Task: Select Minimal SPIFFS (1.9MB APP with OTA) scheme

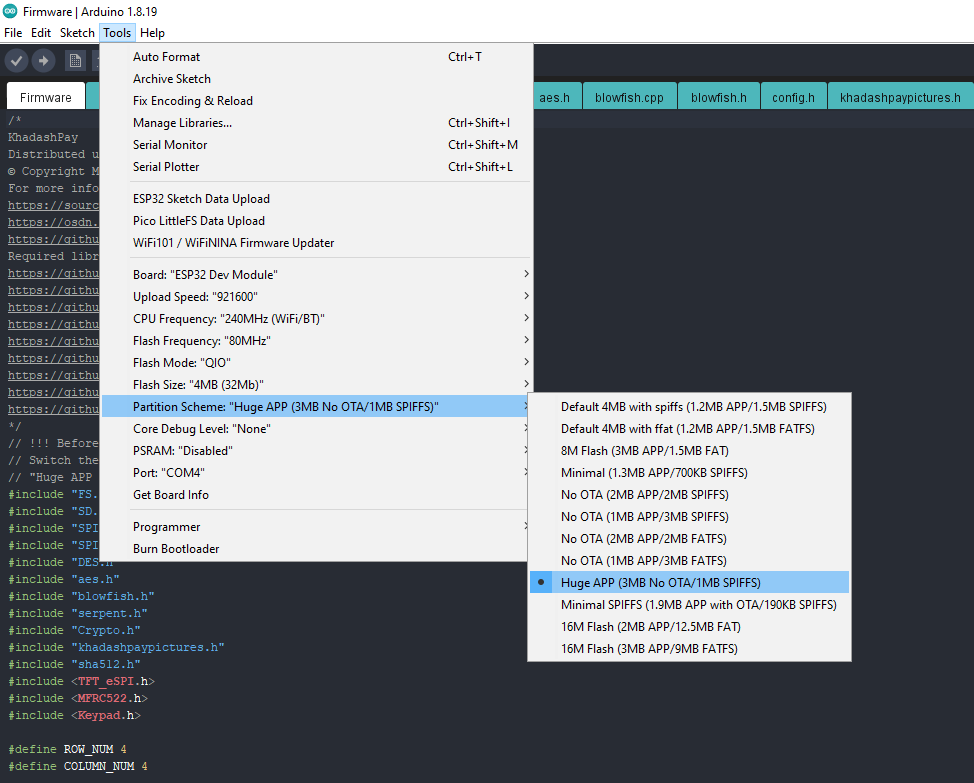Action: point(698,605)
